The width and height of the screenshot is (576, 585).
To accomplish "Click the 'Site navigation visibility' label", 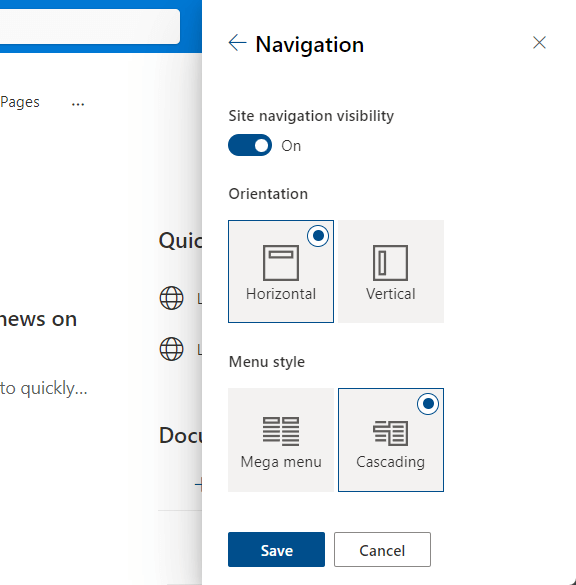I will pyautogui.click(x=311, y=116).
